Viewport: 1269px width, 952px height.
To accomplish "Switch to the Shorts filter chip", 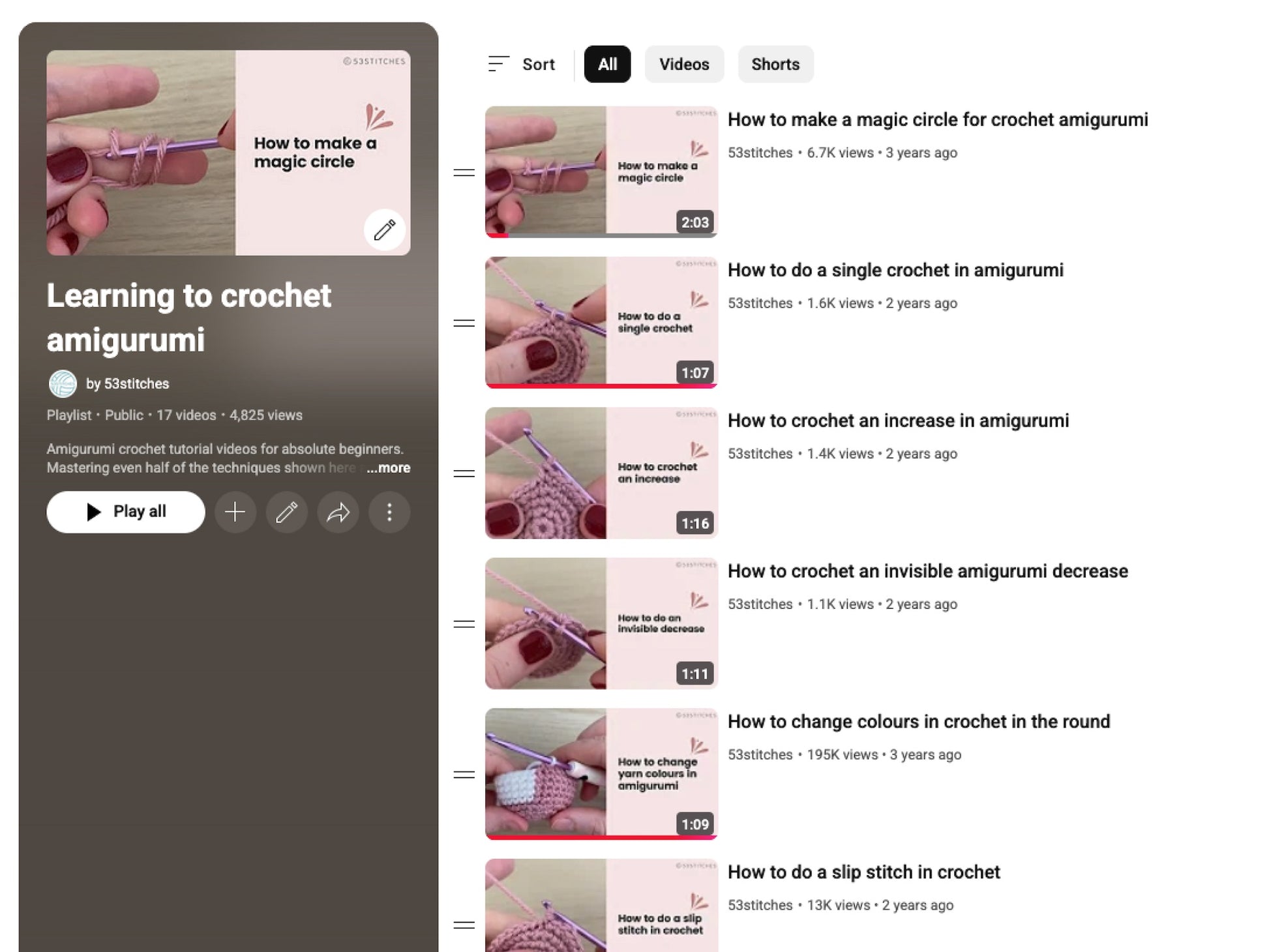I will coord(775,64).
